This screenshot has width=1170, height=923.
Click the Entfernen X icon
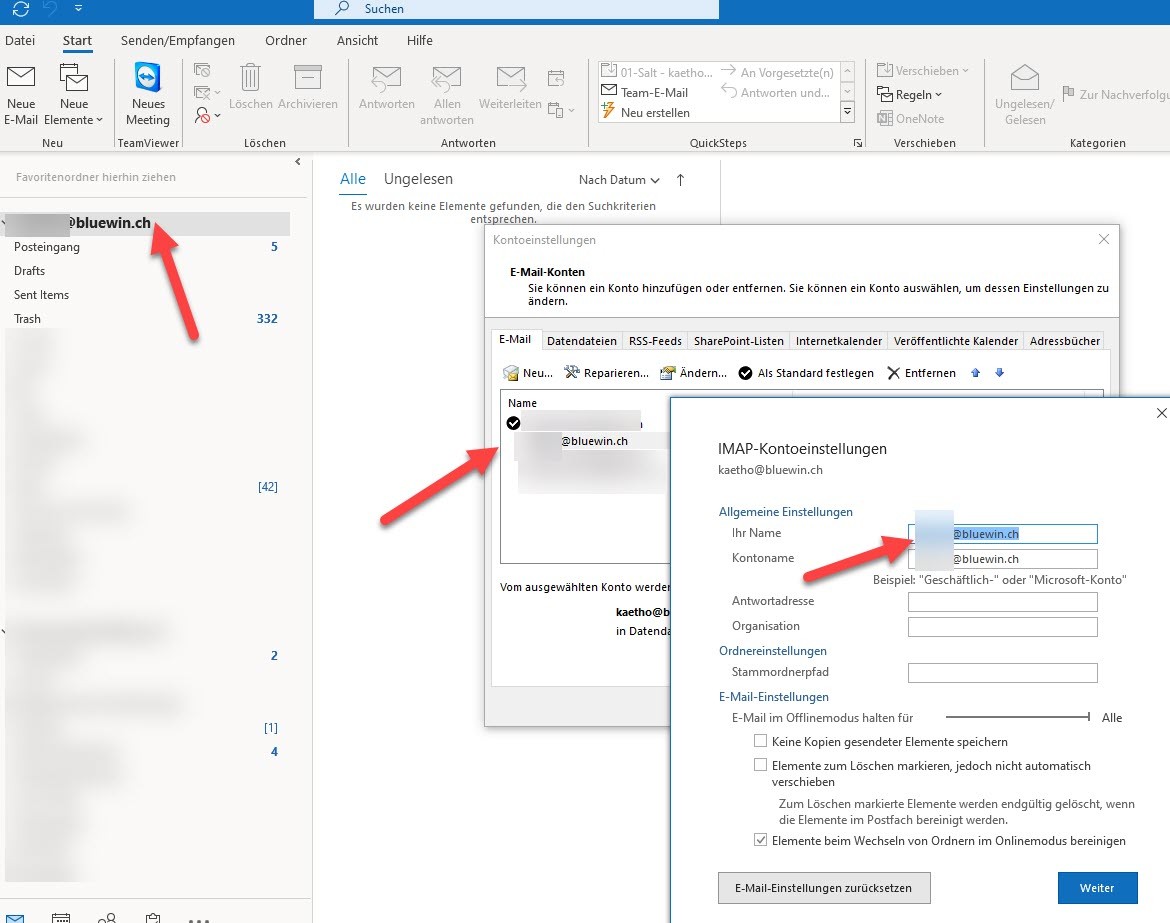click(x=894, y=373)
